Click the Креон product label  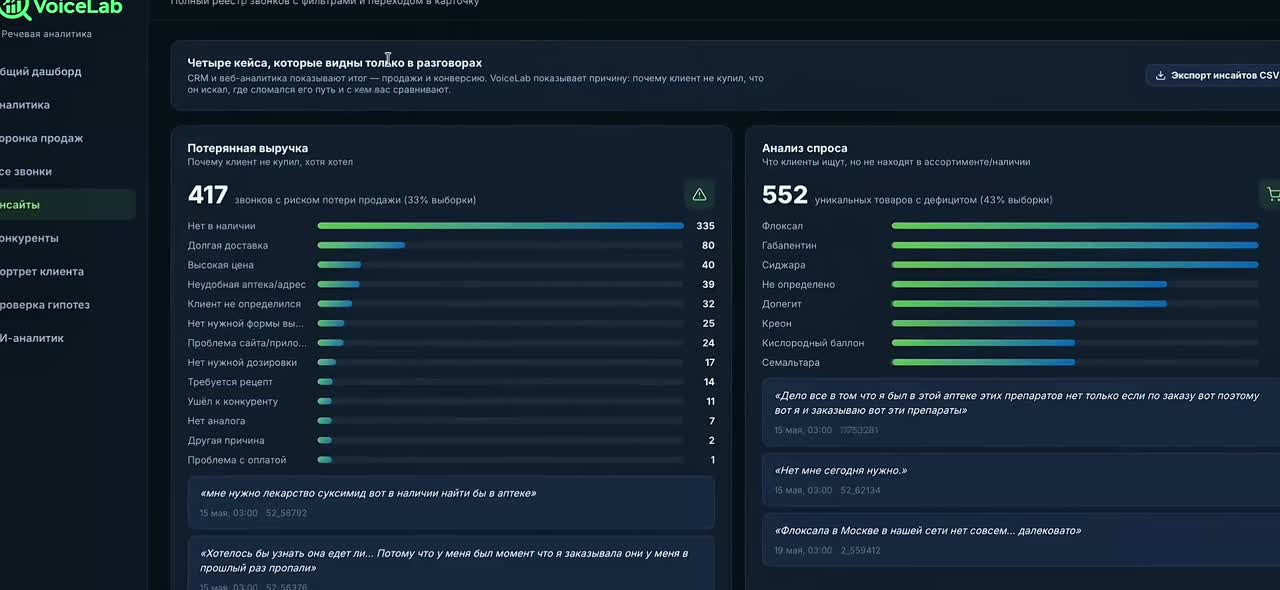[x=777, y=323]
